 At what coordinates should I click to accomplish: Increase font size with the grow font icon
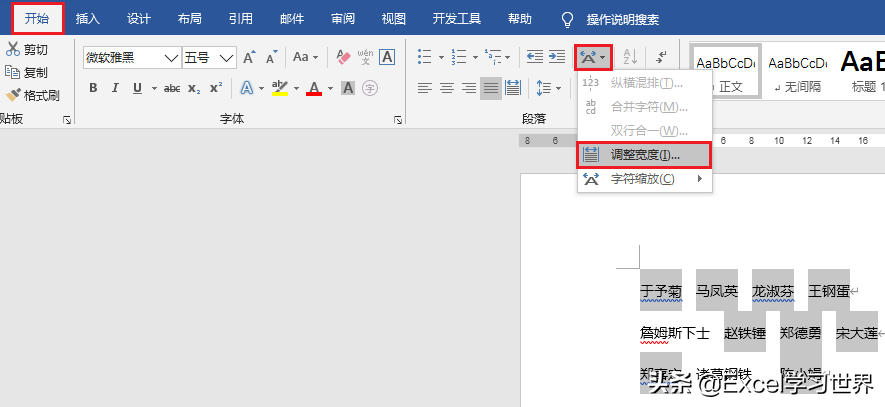(x=249, y=58)
